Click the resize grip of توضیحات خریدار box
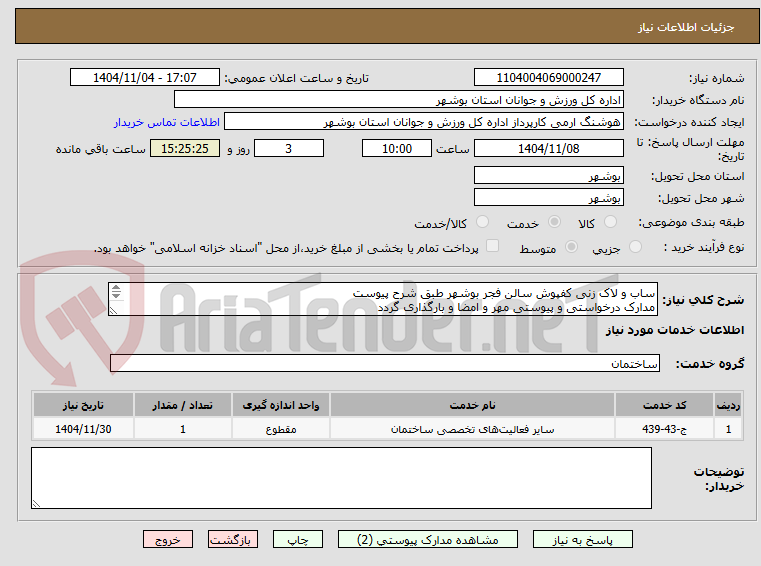 point(36,504)
